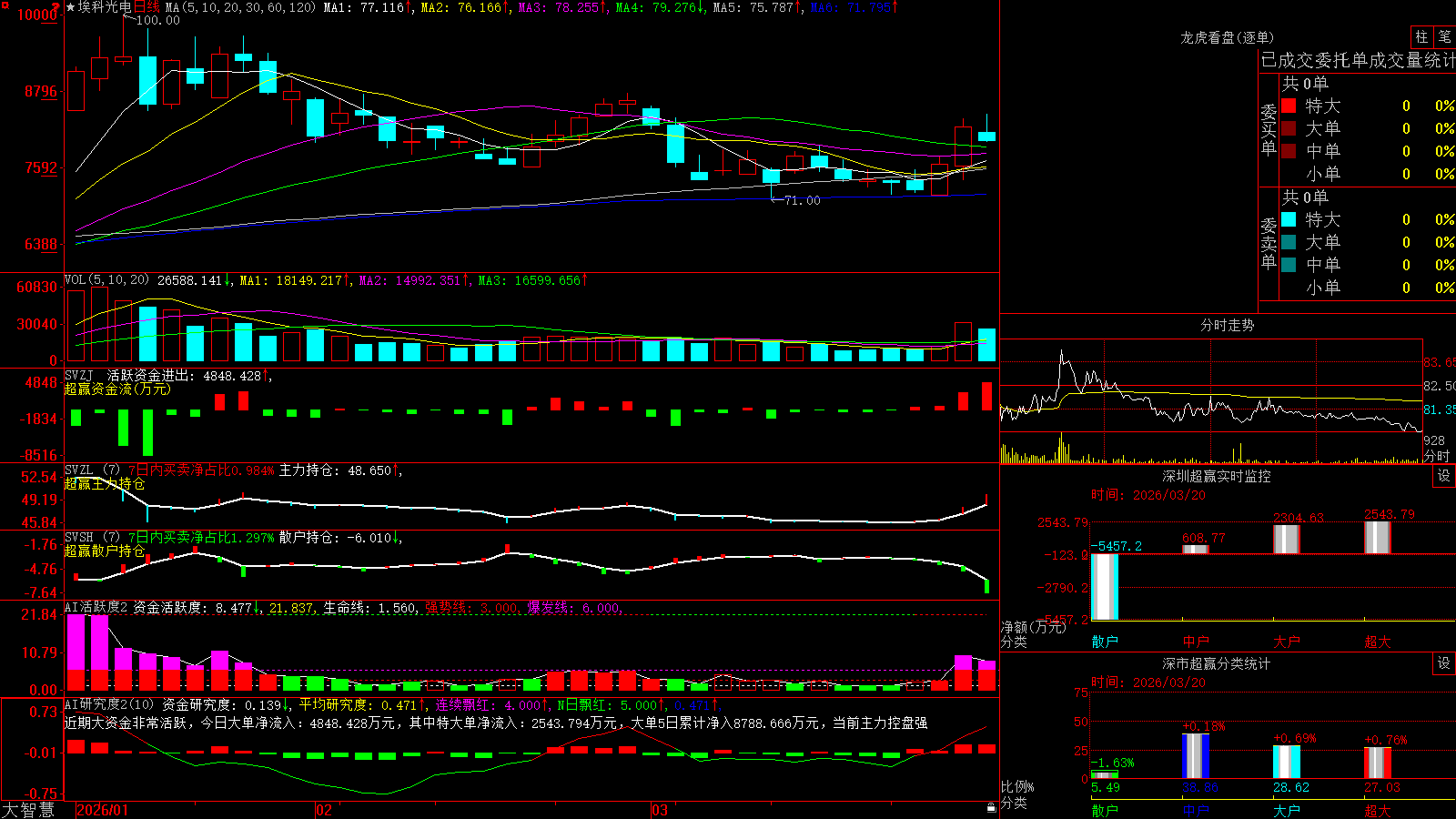Click the 超赢资金流(万元) legend label
Image resolution: width=1456 pixels, height=819 pixels.
click(x=117, y=389)
